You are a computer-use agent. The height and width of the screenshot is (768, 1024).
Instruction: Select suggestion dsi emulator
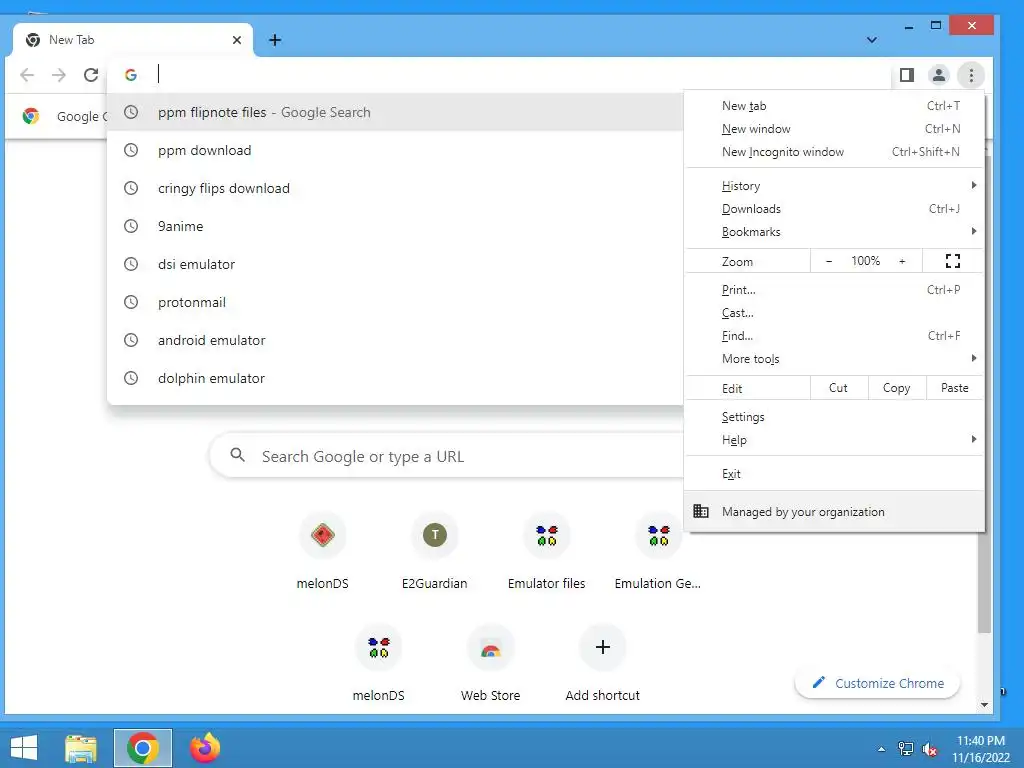(x=395, y=264)
